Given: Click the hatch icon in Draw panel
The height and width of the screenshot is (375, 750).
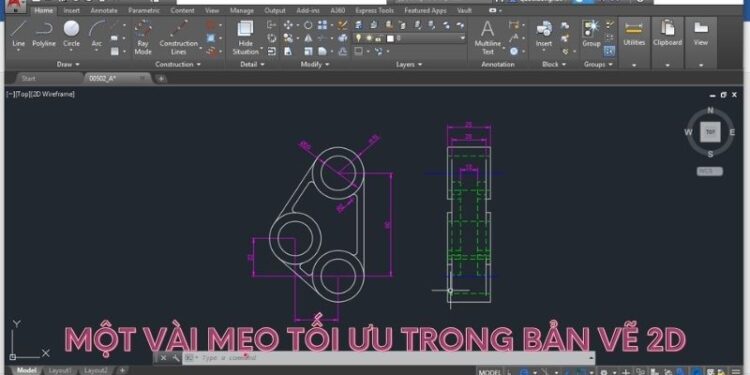Looking at the screenshot, I should tap(114, 51).
